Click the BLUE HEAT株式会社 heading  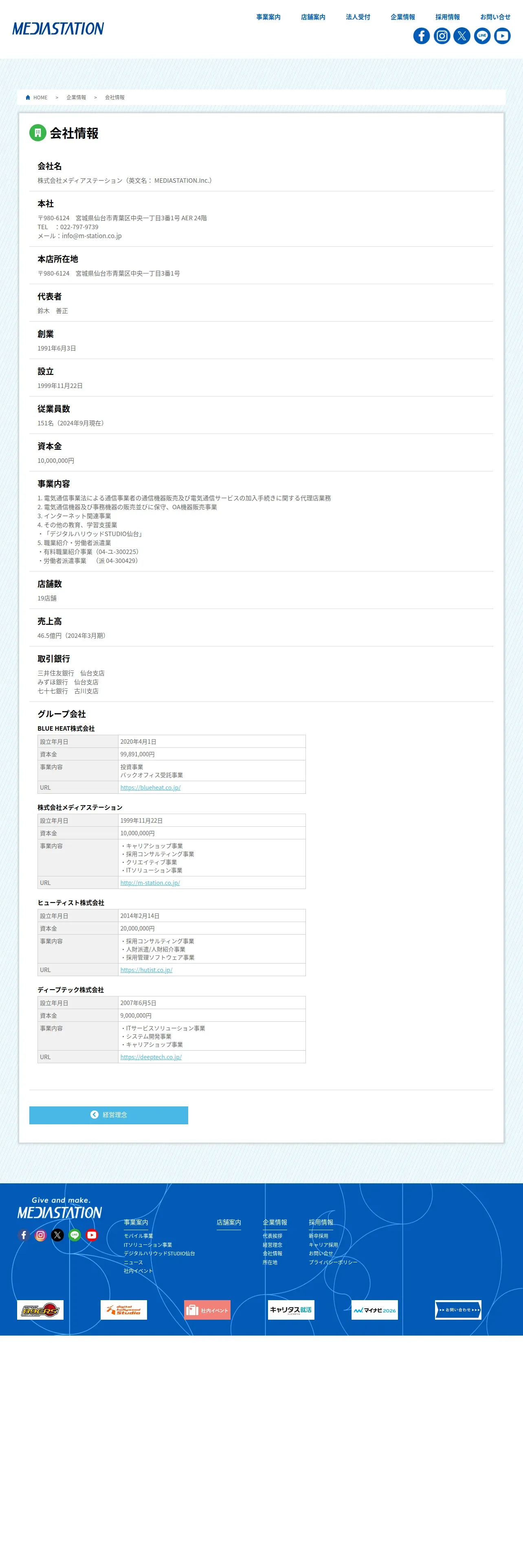coord(66,729)
